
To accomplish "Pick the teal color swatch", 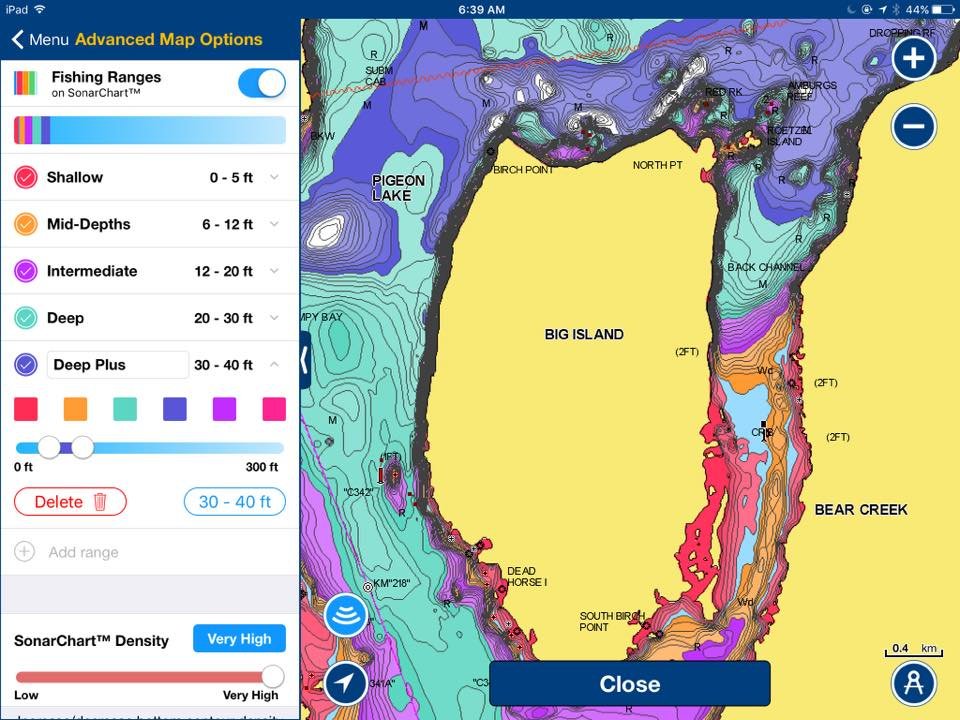I will (125, 409).
